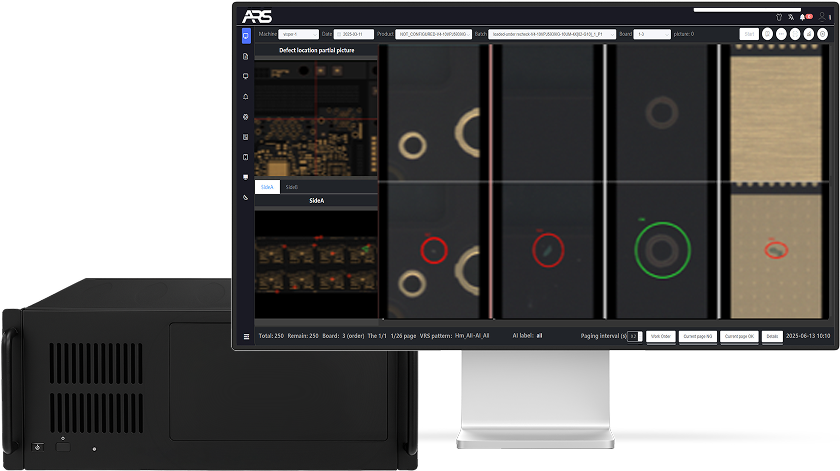Click the Start button
Viewport: 840px width, 471px height.
point(748,34)
